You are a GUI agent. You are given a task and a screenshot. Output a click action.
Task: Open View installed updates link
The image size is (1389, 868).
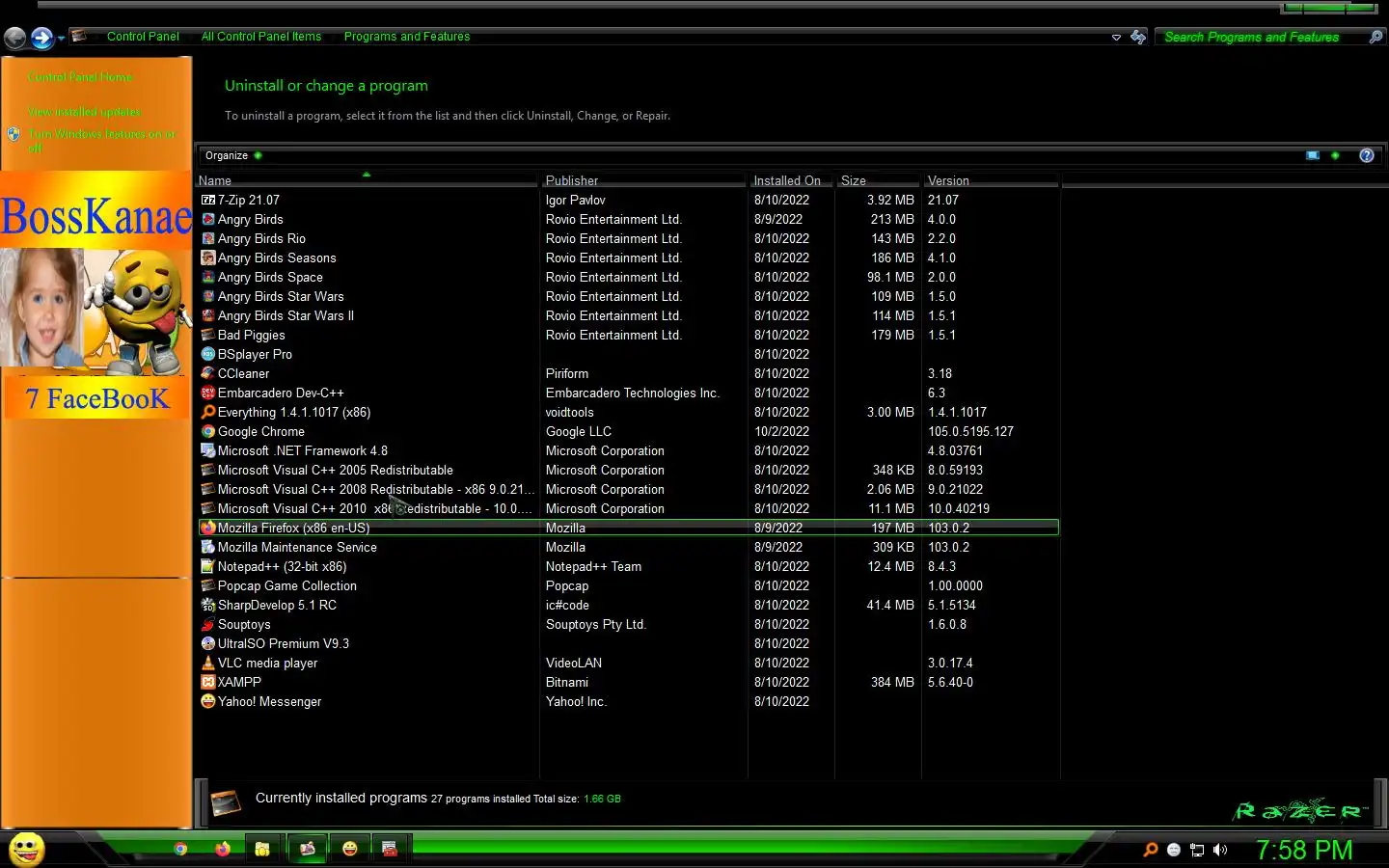(84, 112)
